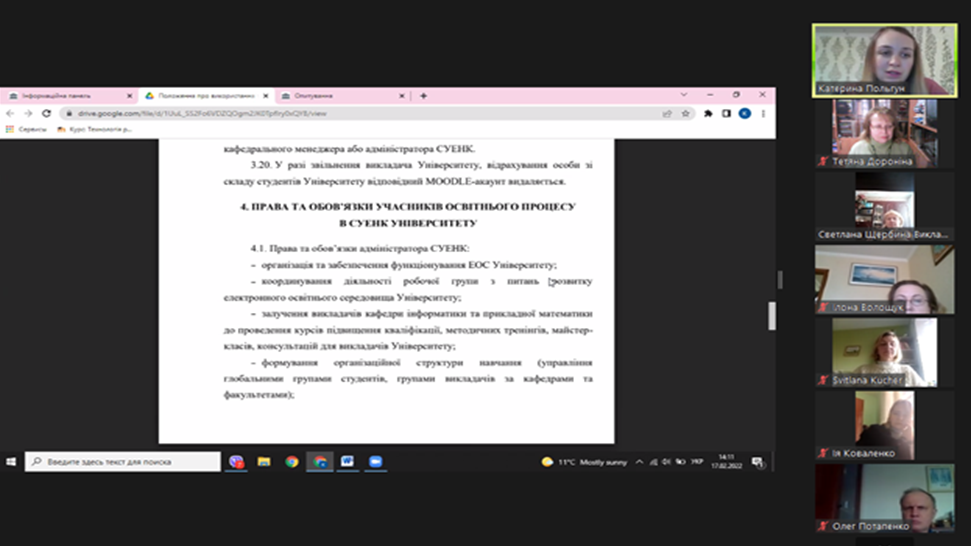Open the first Chrome taskbar icon
Viewport: 971px width, 546px height.
292,462
